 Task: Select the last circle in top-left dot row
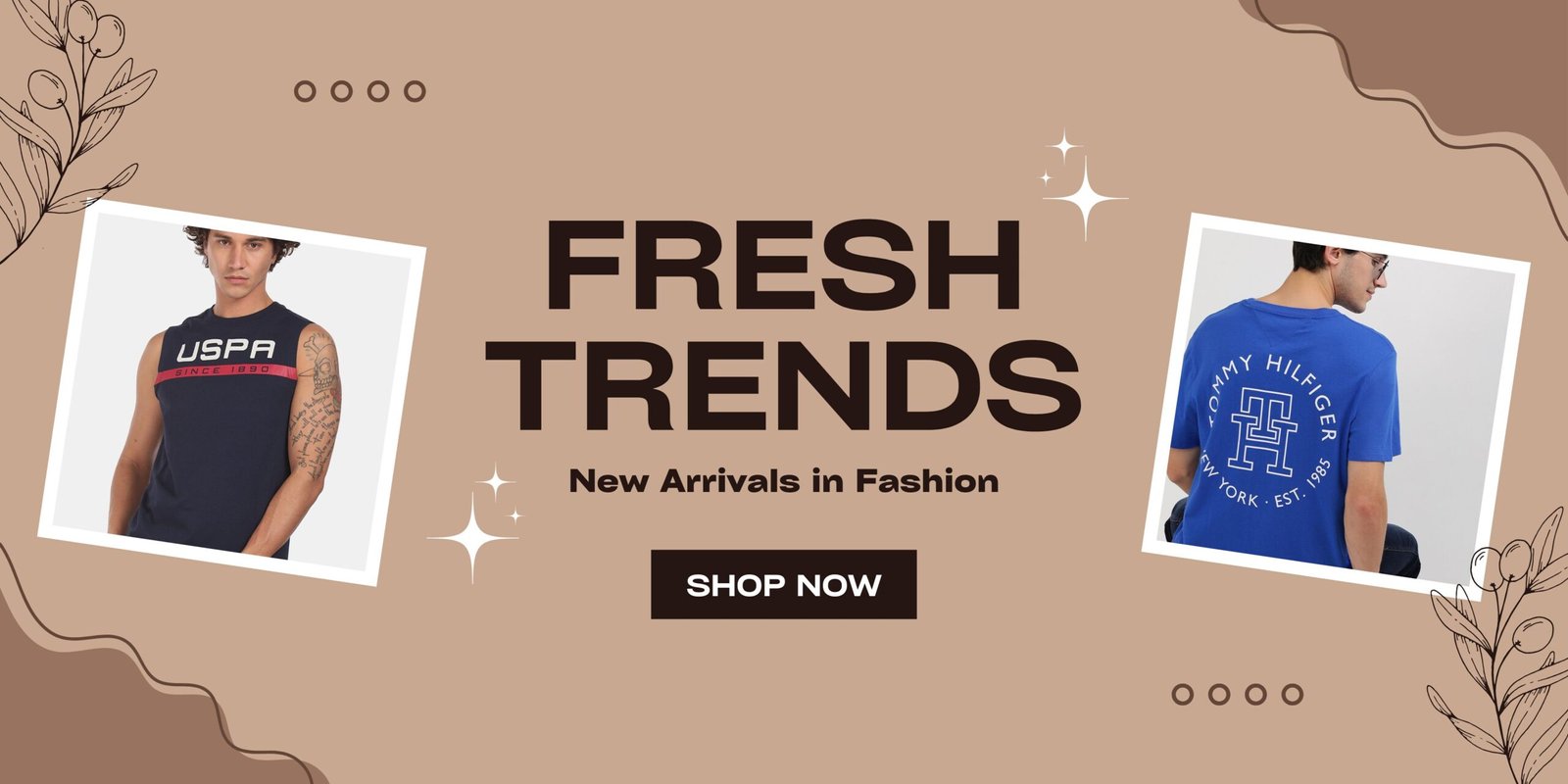pyautogui.click(x=415, y=91)
